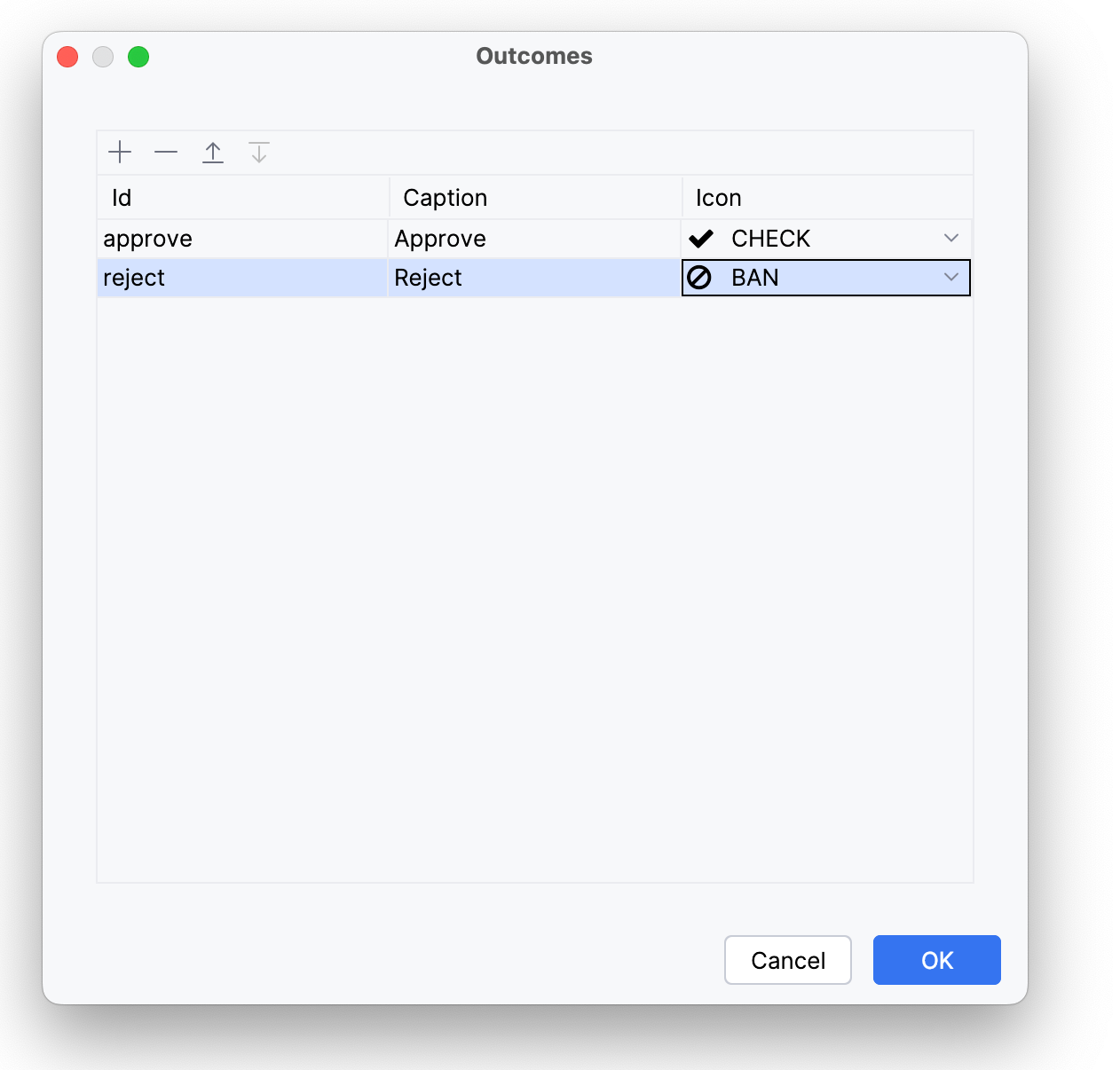Click the Outcomes title bar text
This screenshot has height=1070, width=1120.
(x=534, y=56)
